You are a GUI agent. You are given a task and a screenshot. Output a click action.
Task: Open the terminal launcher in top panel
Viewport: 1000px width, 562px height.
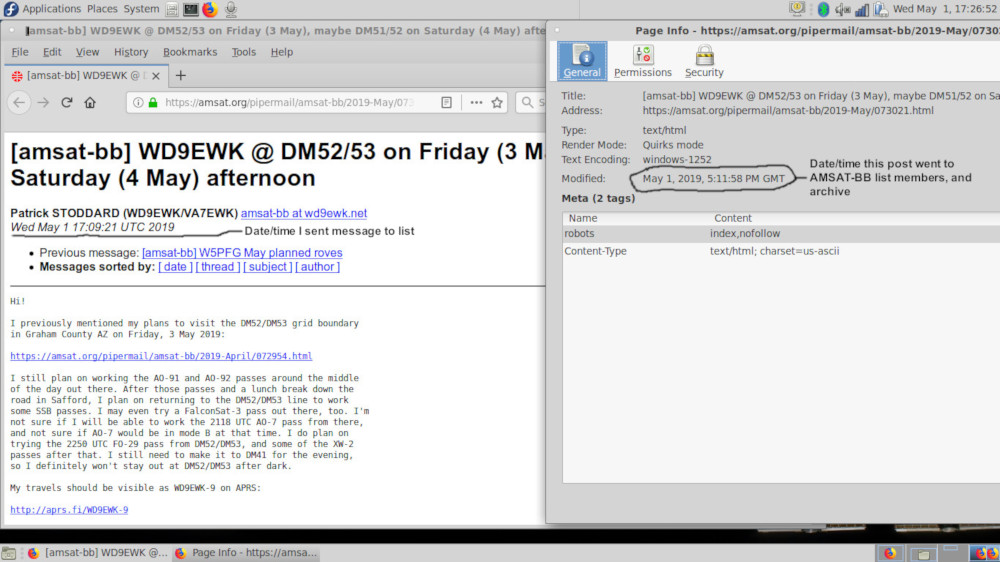190,9
